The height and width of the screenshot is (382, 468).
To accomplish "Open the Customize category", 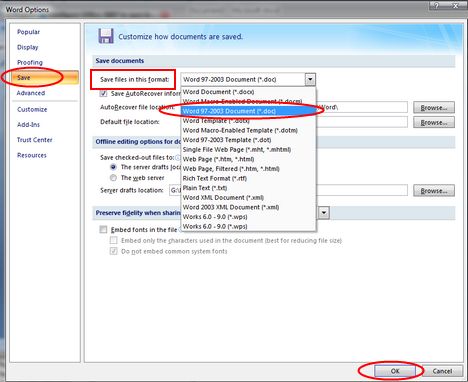I will coord(32,109).
